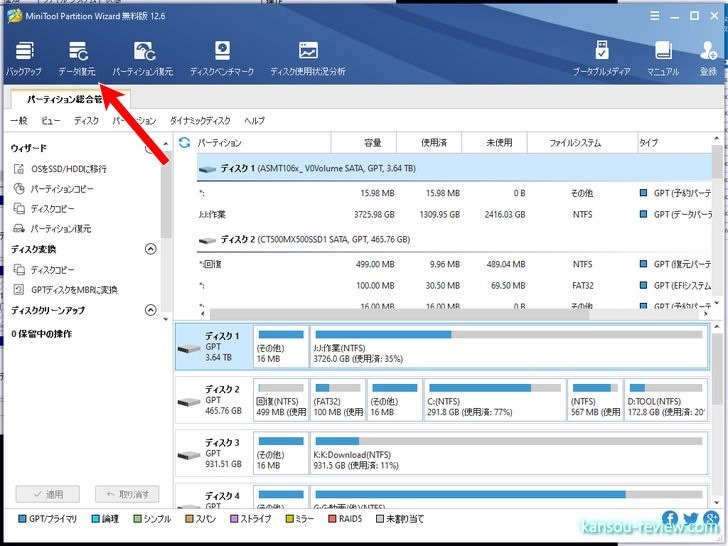Open the hamburger menu in title bar

[x=655, y=16]
